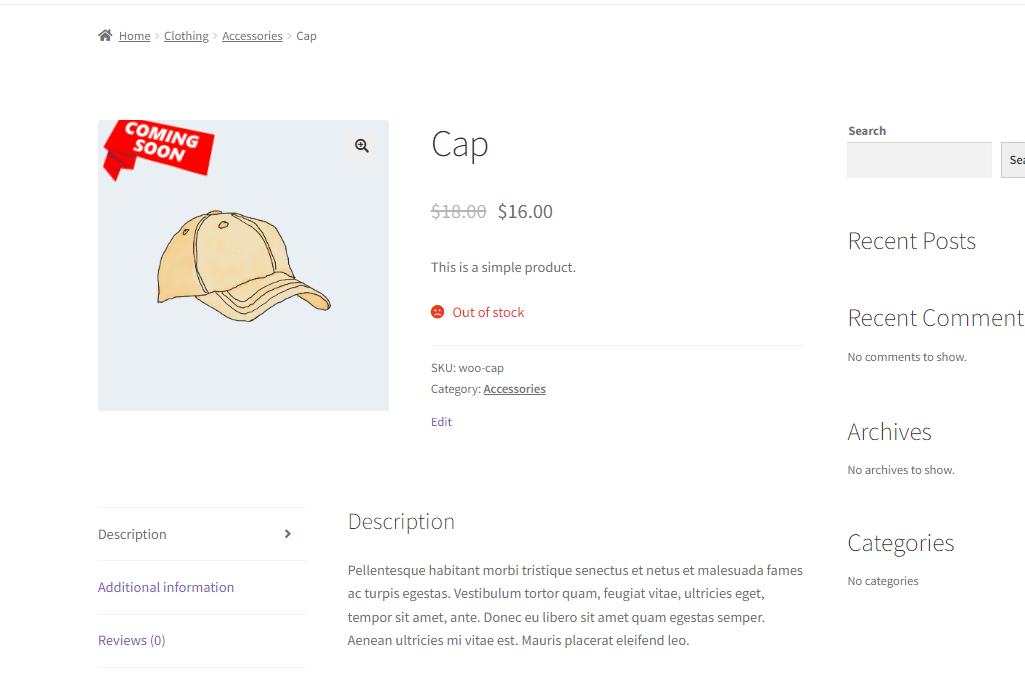The width and height of the screenshot is (1025, 690).
Task: Click the cap product image
Action: (243, 266)
